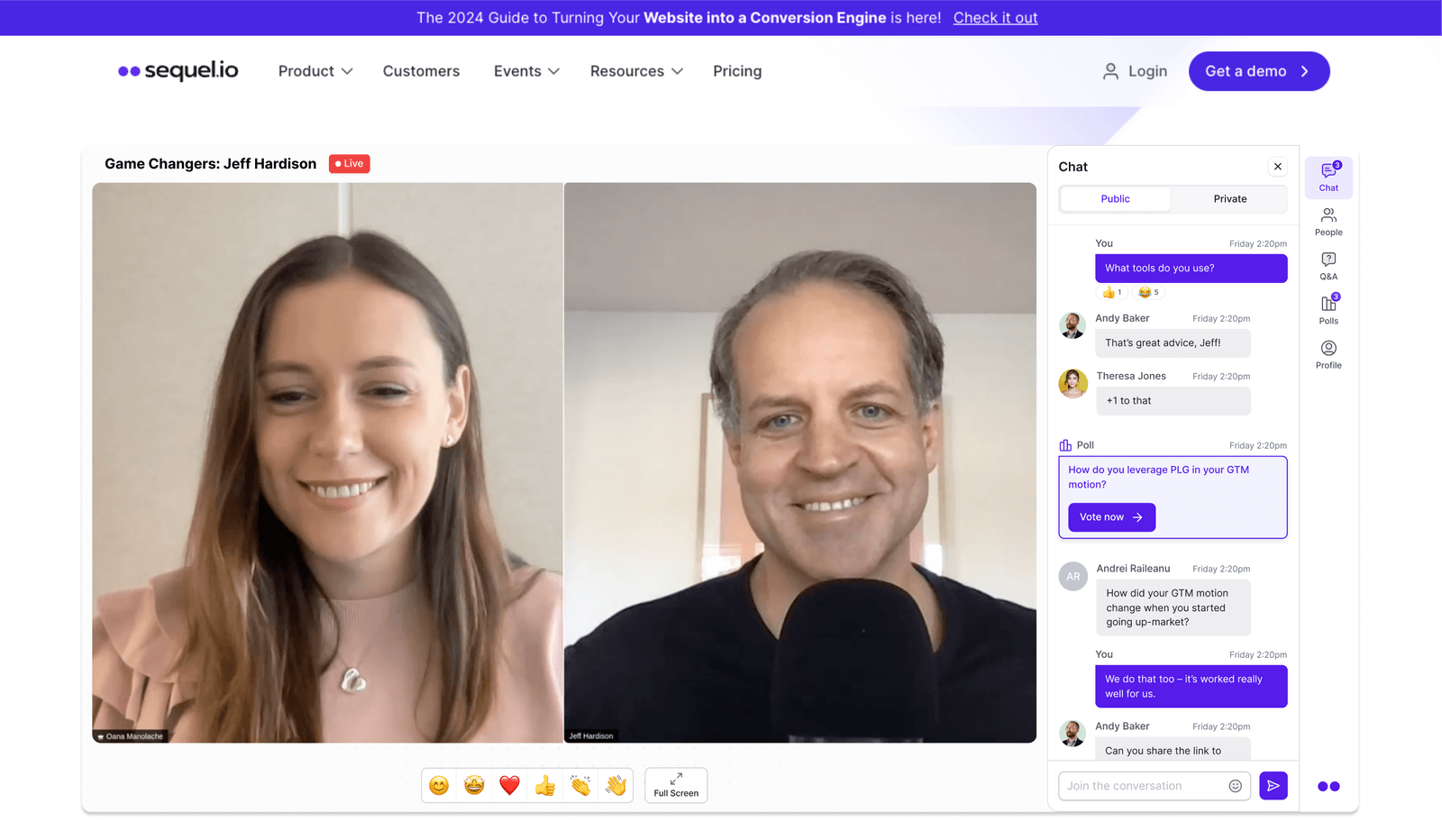Click Andy Baker's avatar beside 'That's great advice'
This screenshot has width=1442, height=840.
coord(1072,325)
